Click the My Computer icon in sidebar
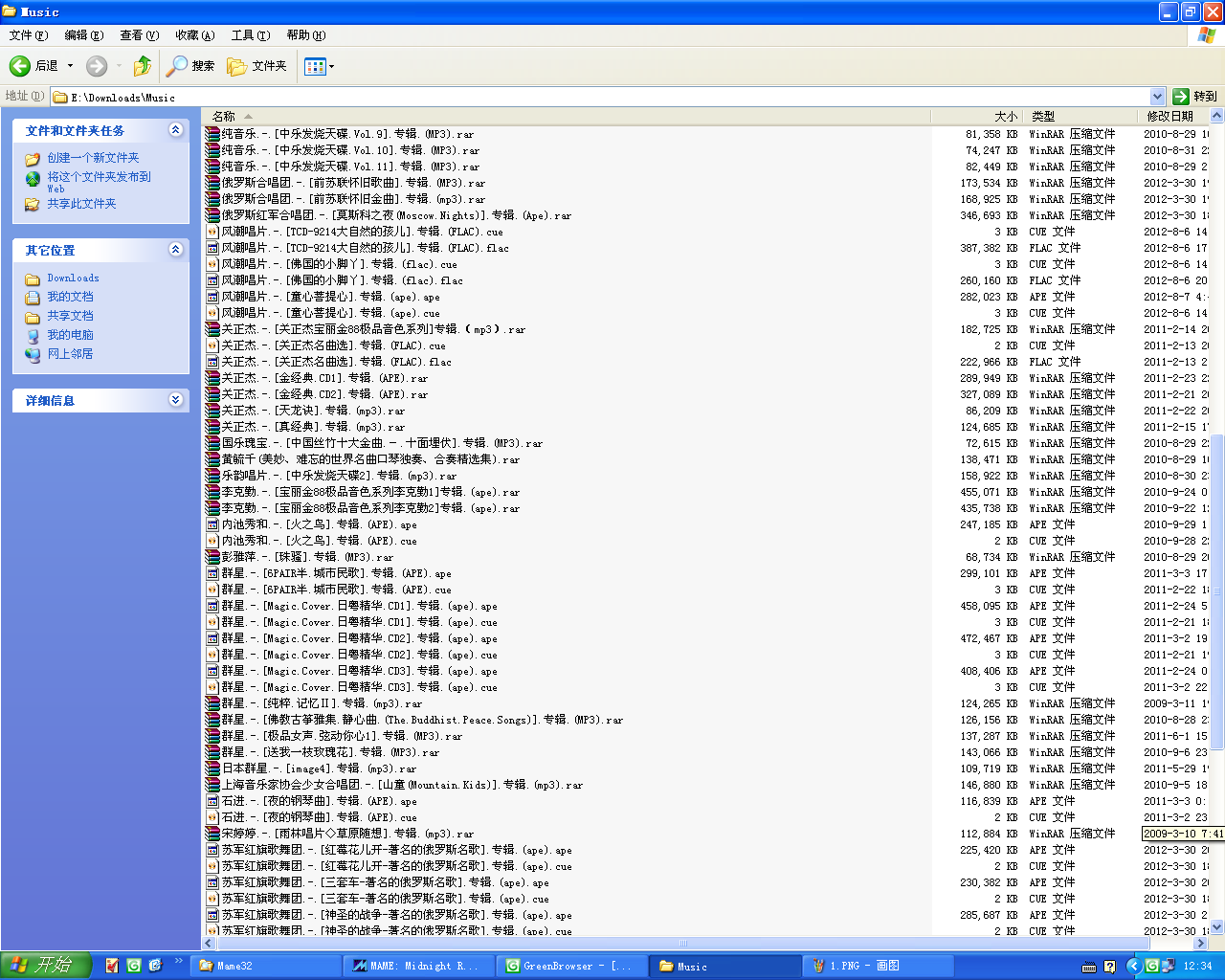The width and height of the screenshot is (1225, 980). point(33,336)
